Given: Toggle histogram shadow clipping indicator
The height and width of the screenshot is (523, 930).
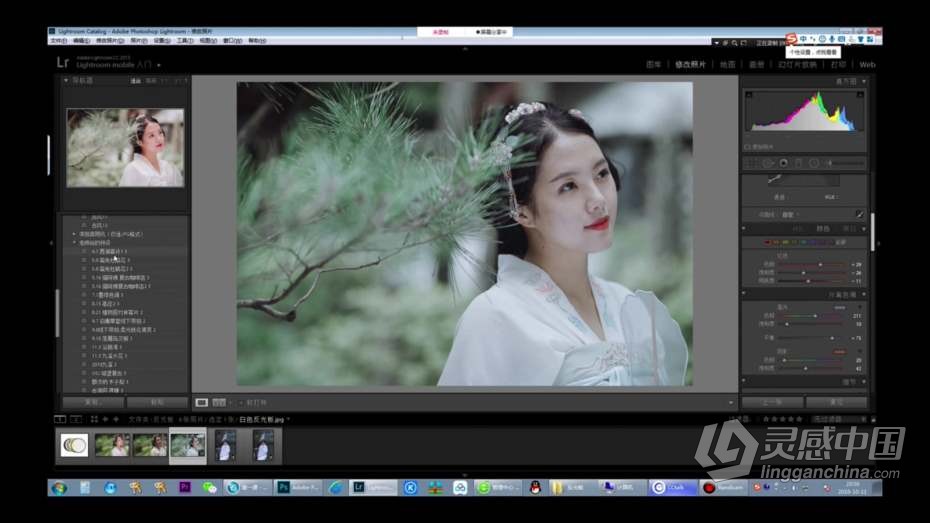Looking at the screenshot, I should click(x=749, y=95).
